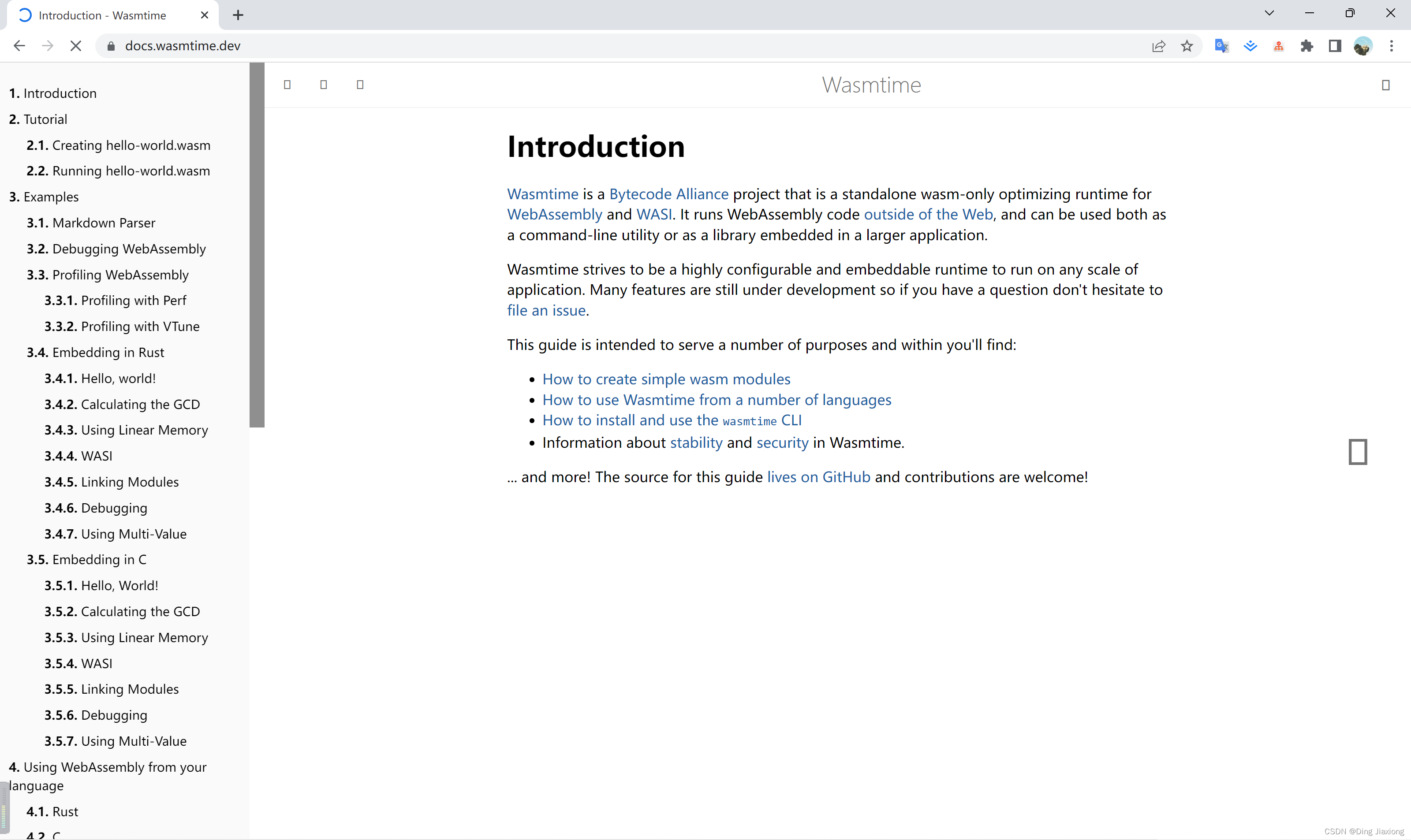Viewport: 1411px width, 840px height.
Task: Select the Introduction - Wasmtime tab
Action: tap(102, 15)
